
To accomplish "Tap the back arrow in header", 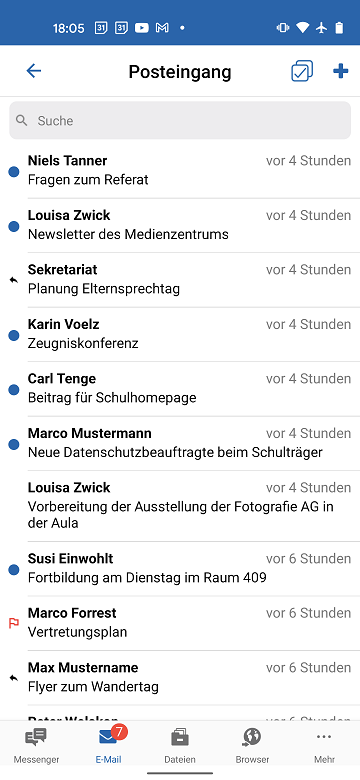I will tap(34, 71).
